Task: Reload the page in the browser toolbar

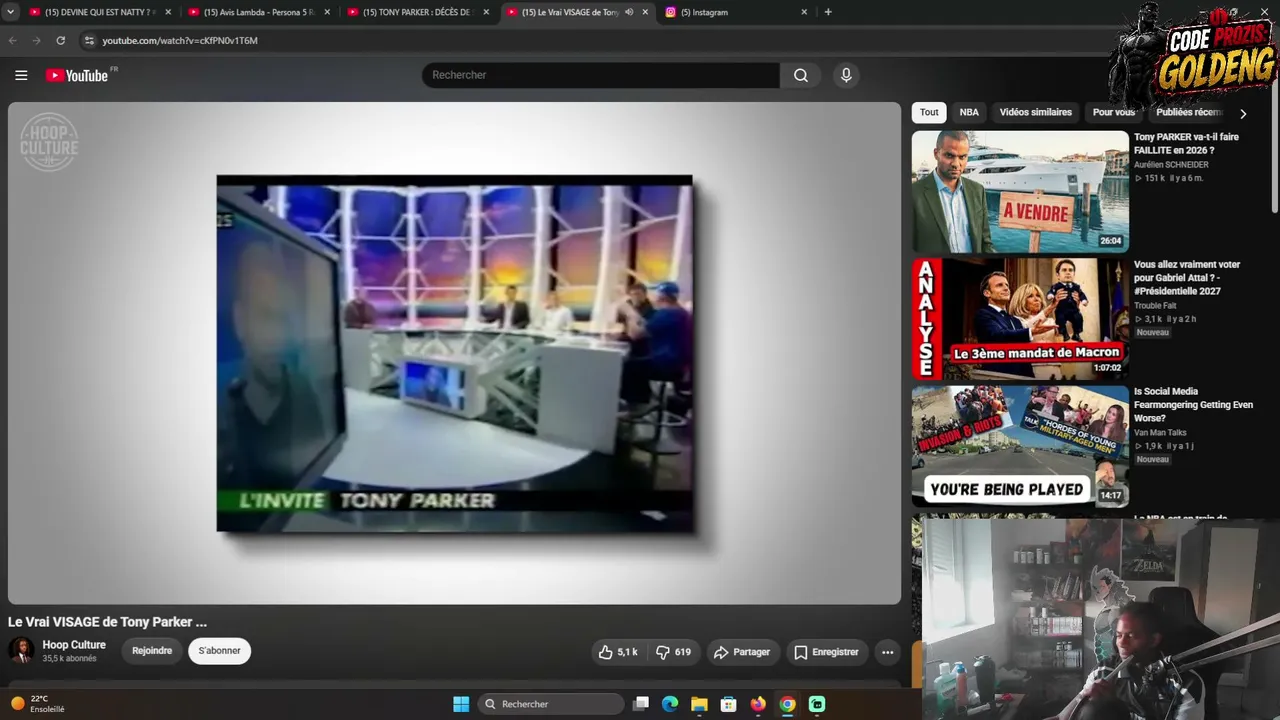Action: click(61, 41)
